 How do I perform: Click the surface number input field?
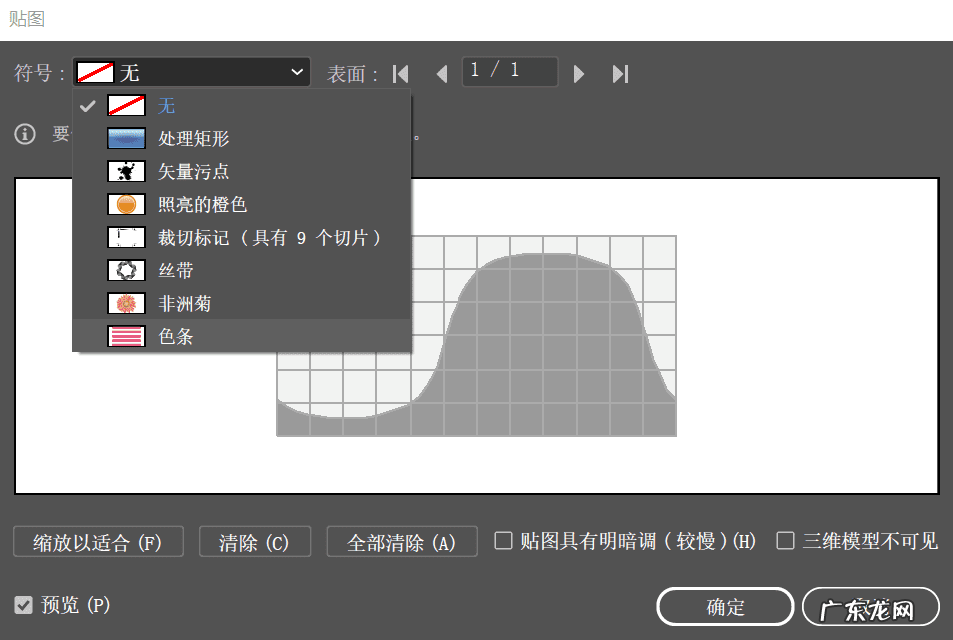[509, 72]
